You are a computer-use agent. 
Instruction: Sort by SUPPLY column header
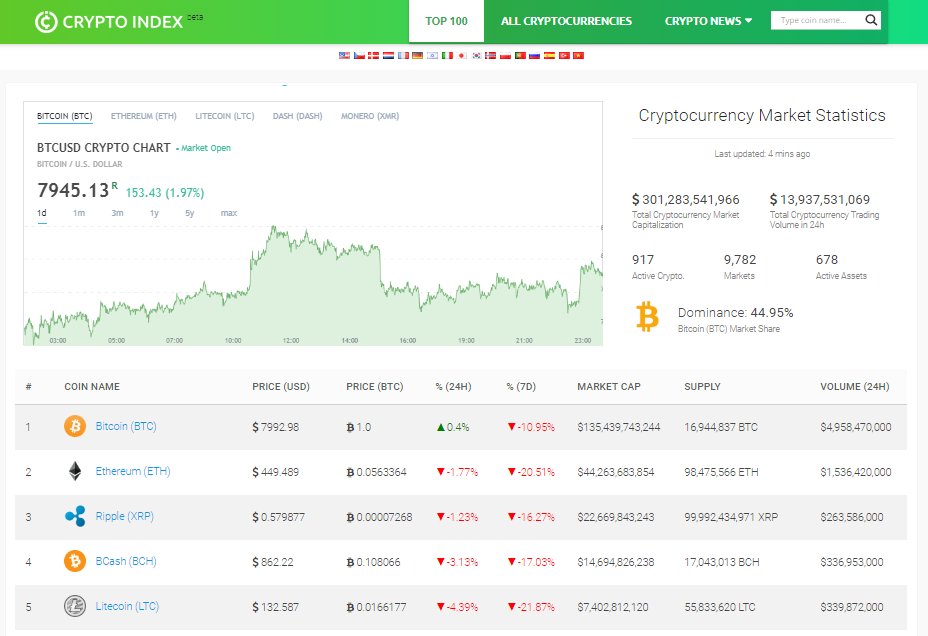[703, 386]
